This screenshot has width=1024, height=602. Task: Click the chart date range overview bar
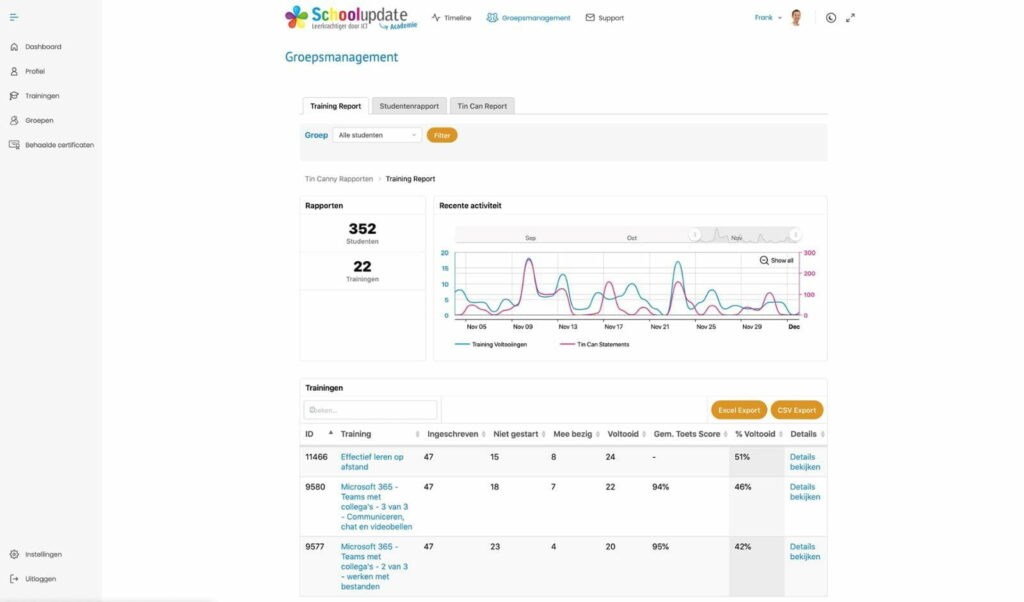coord(628,234)
